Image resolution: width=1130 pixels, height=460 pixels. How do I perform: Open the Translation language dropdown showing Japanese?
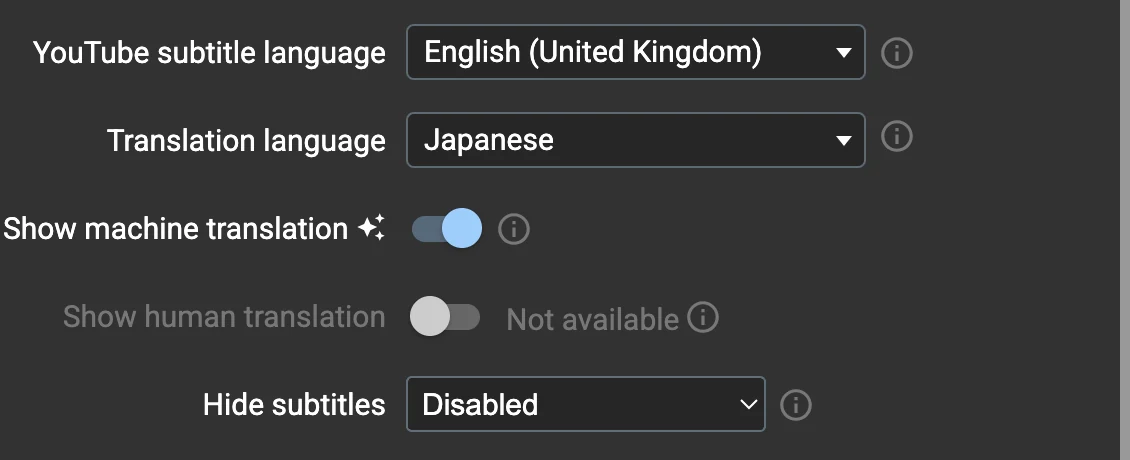636,140
